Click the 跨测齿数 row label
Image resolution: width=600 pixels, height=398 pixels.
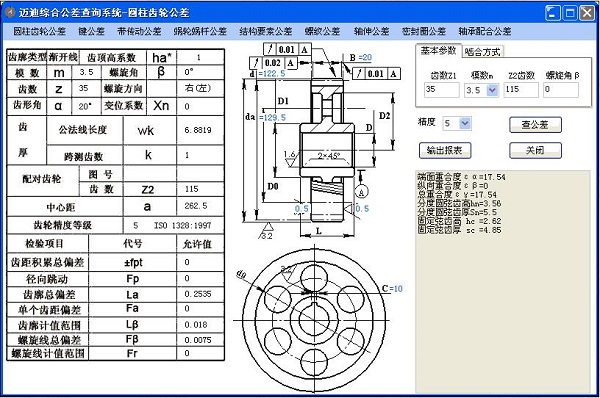pyautogui.click(x=84, y=157)
